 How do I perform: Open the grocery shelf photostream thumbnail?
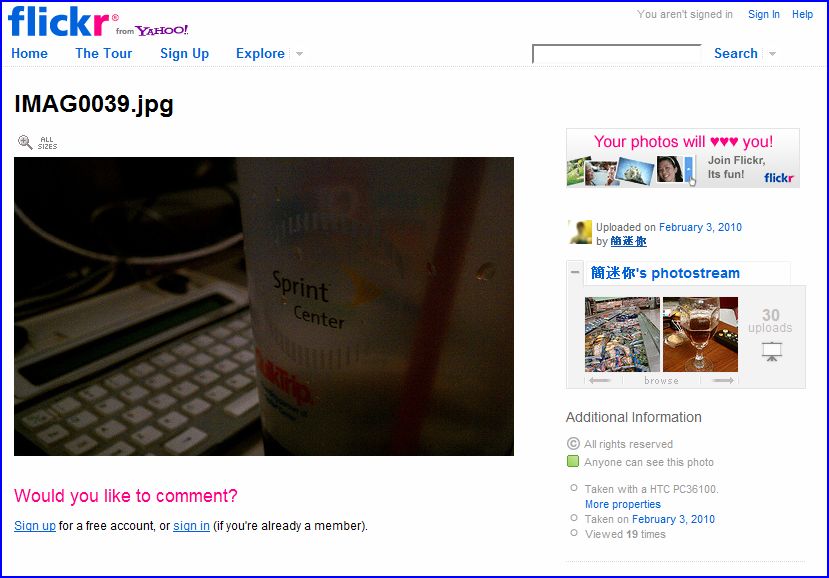[x=622, y=334]
